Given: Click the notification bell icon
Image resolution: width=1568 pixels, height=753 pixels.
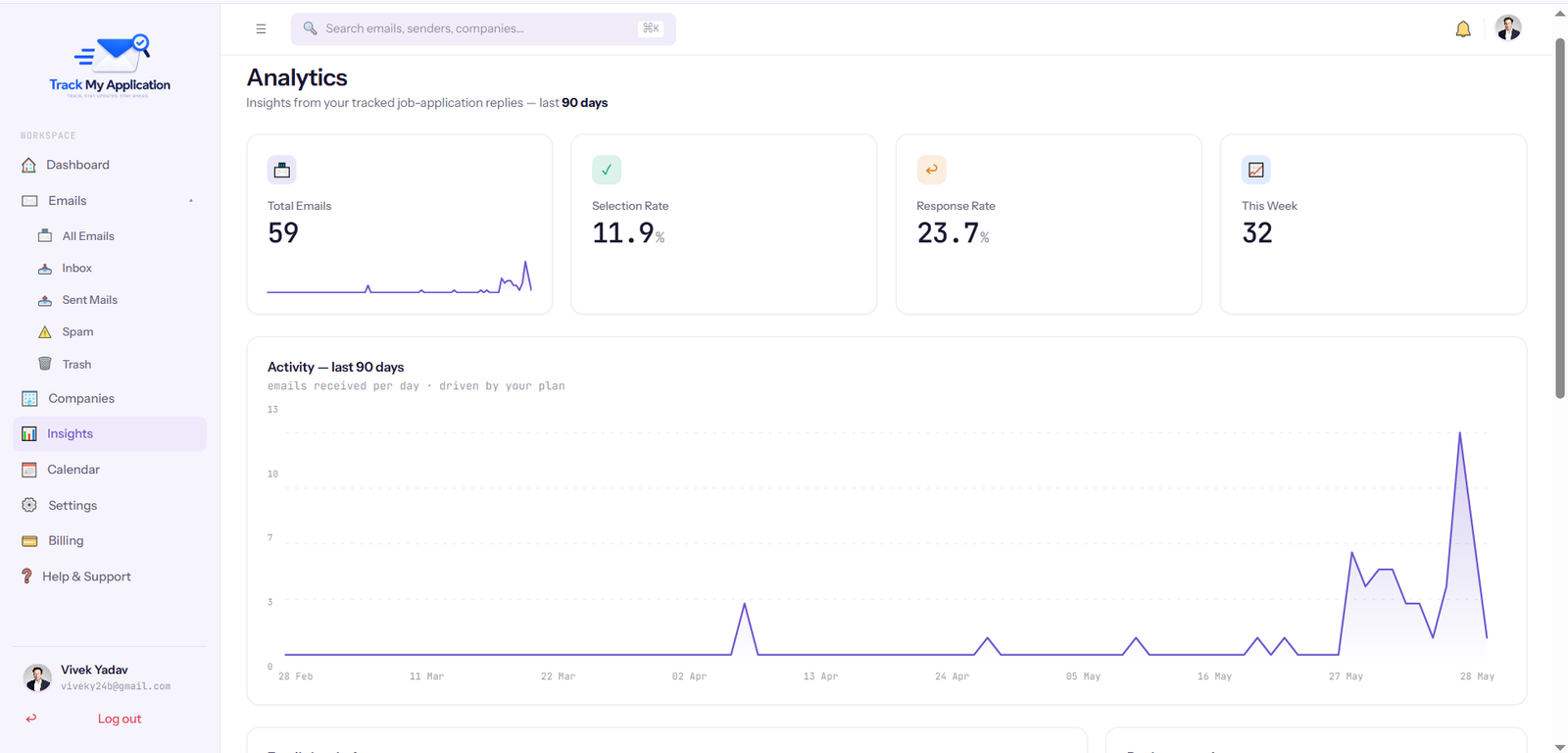Looking at the screenshot, I should 1463,28.
